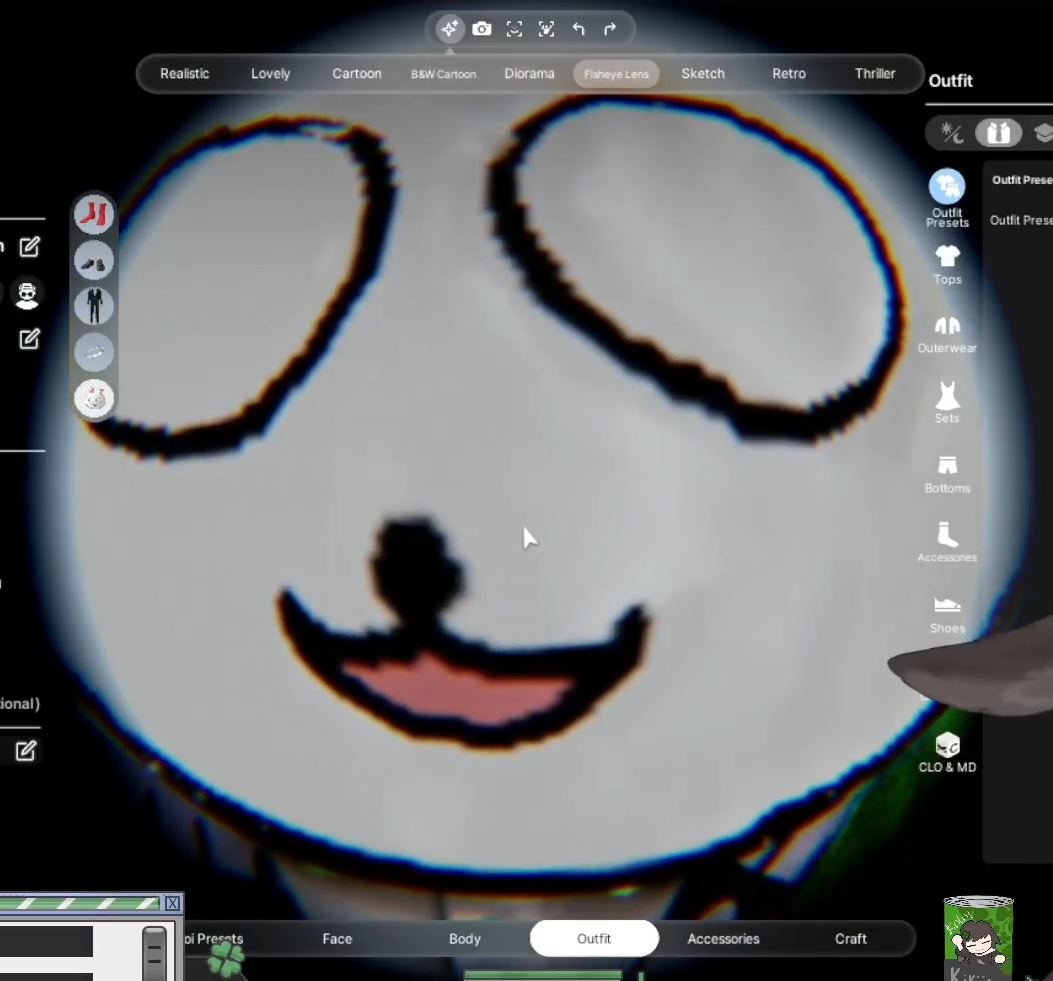This screenshot has height=981, width=1053.
Task: Take a photo with the camera icon
Action: (482, 29)
